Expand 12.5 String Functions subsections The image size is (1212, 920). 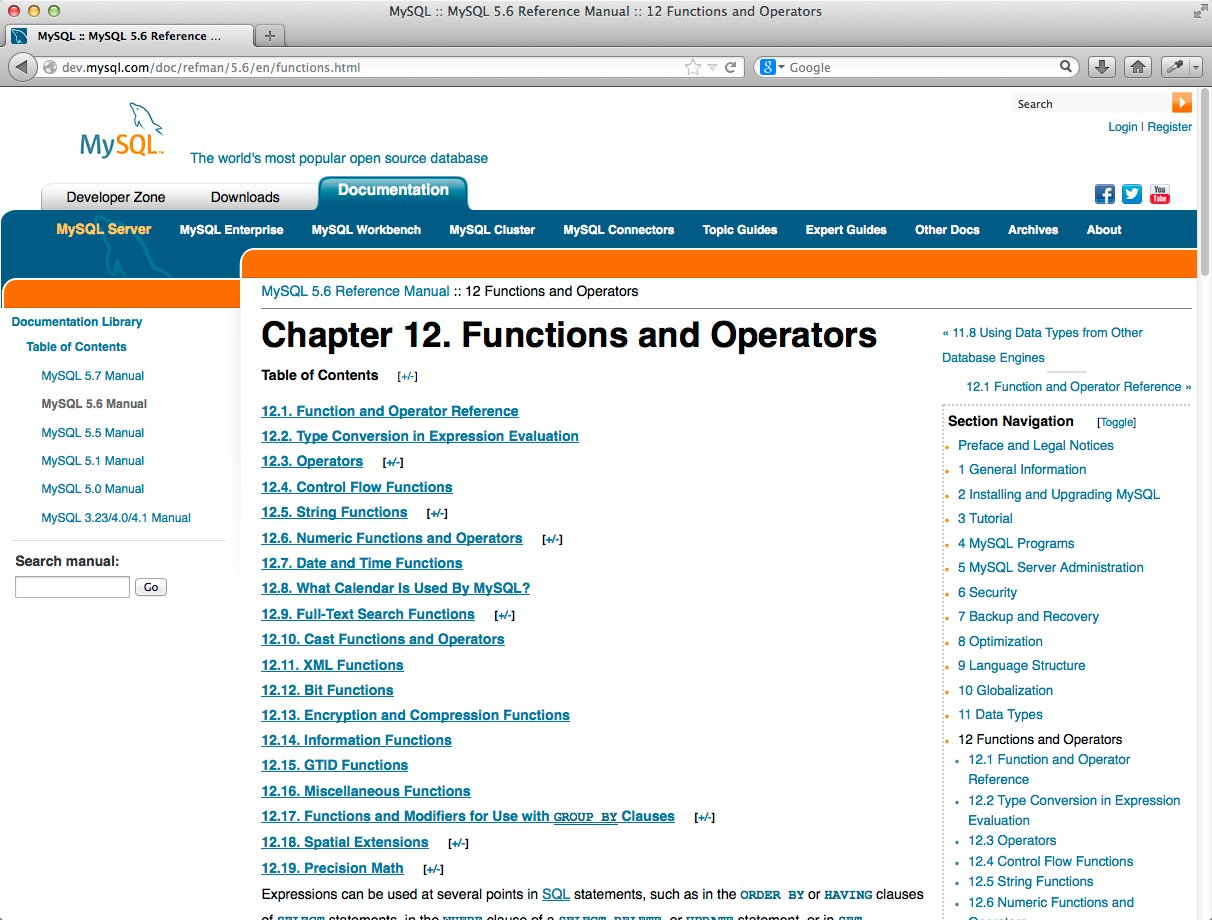click(437, 514)
